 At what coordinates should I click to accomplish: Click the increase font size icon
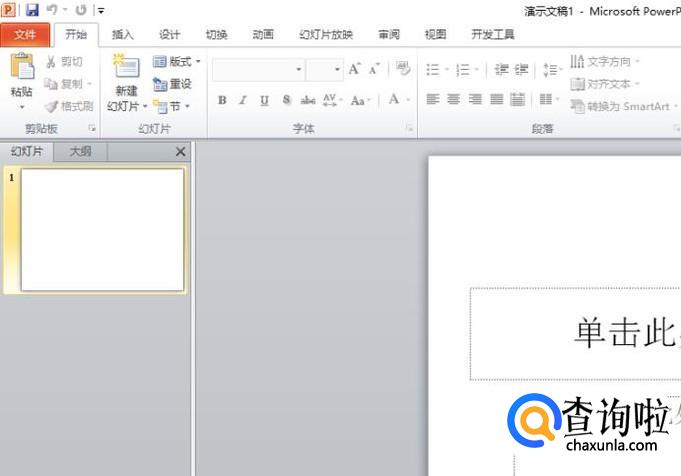click(354, 69)
